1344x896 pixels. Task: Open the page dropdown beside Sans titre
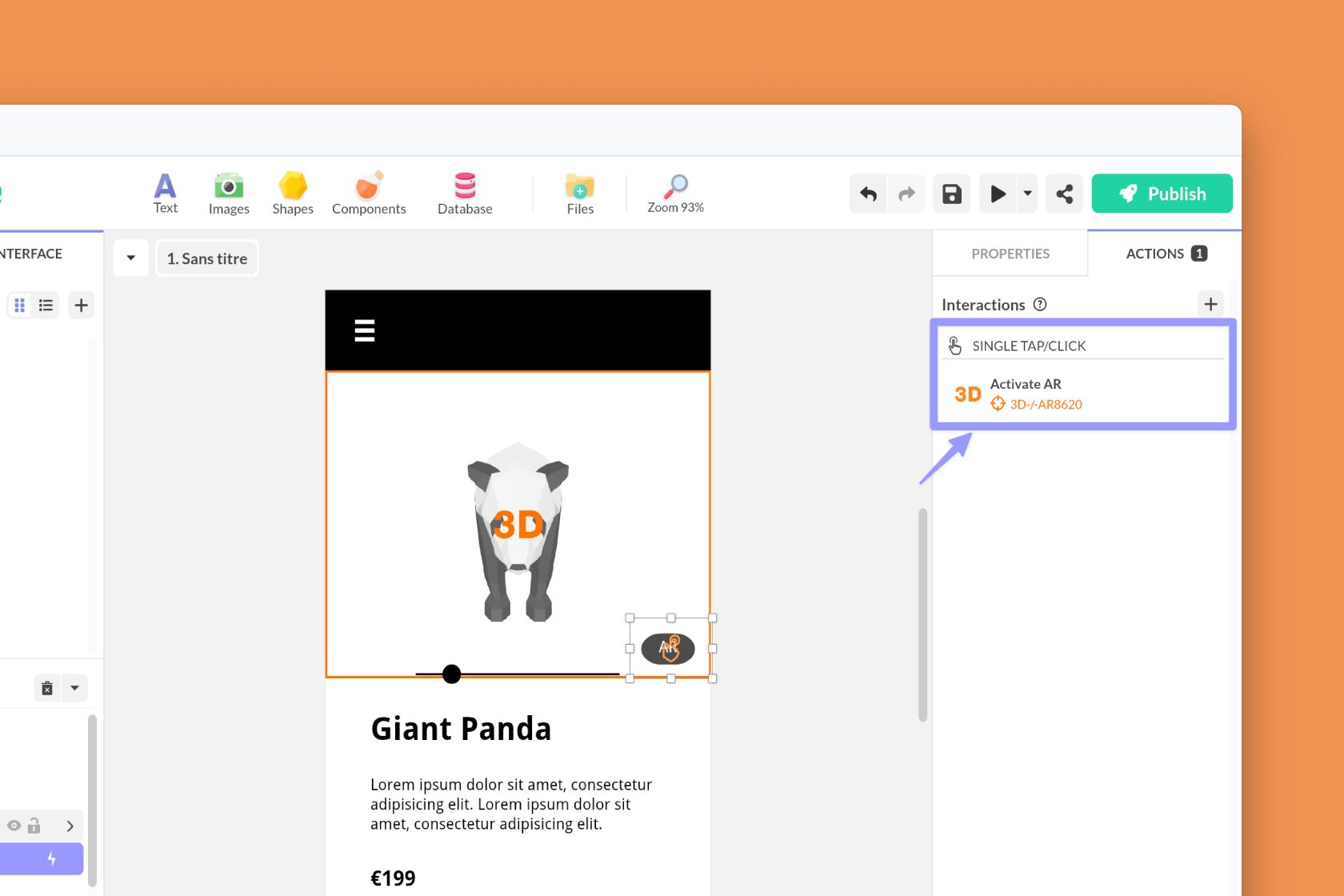click(x=130, y=258)
